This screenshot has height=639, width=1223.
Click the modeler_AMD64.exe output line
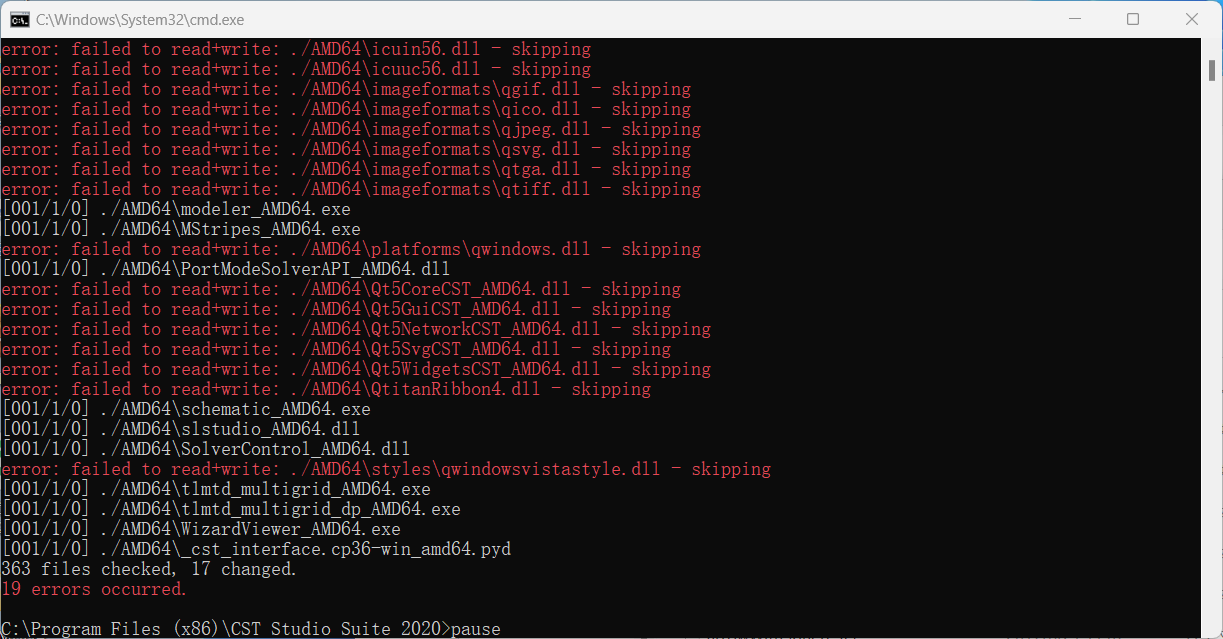click(176, 209)
